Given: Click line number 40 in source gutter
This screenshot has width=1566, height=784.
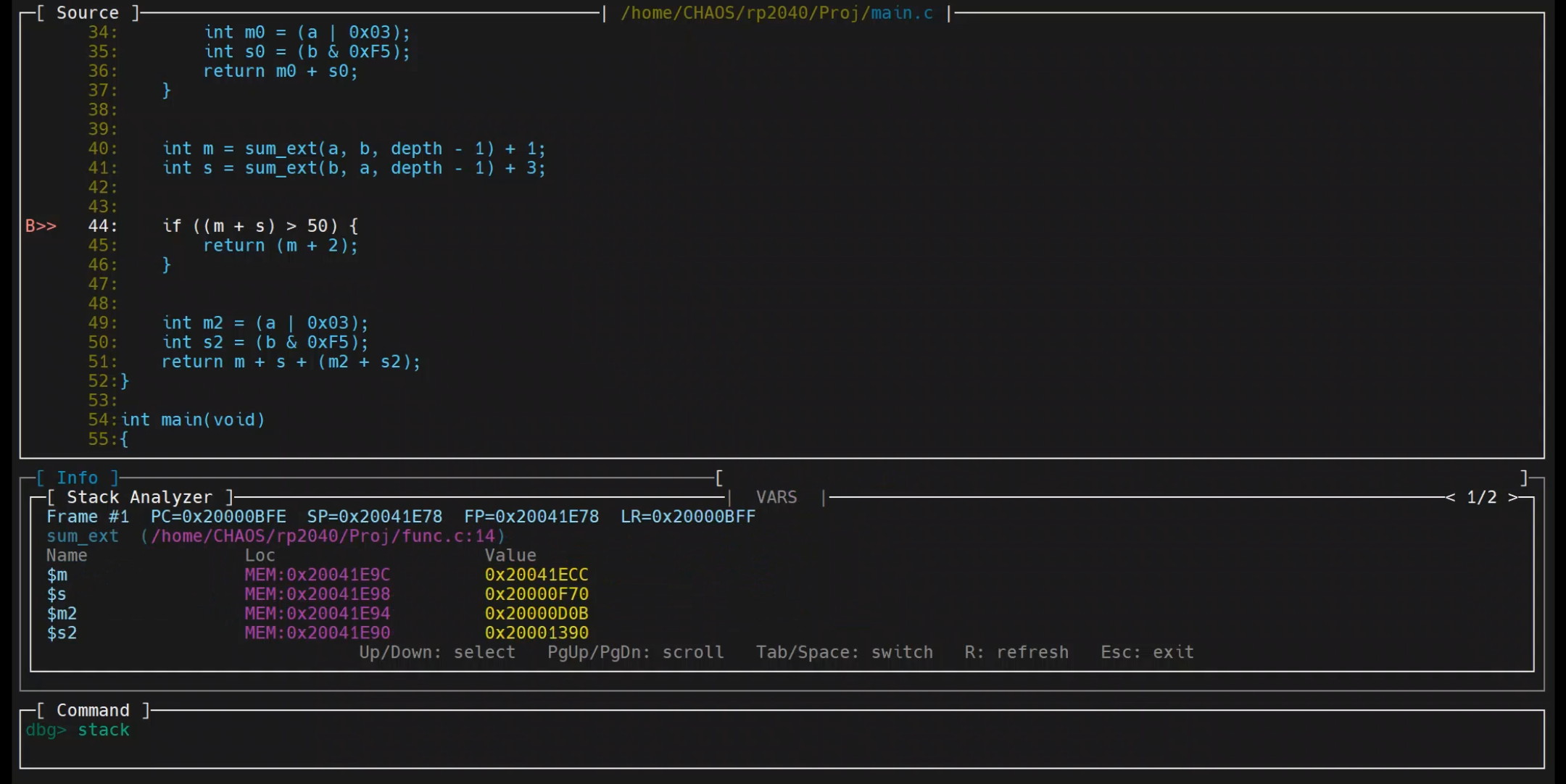Looking at the screenshot, I should [101, 149].
